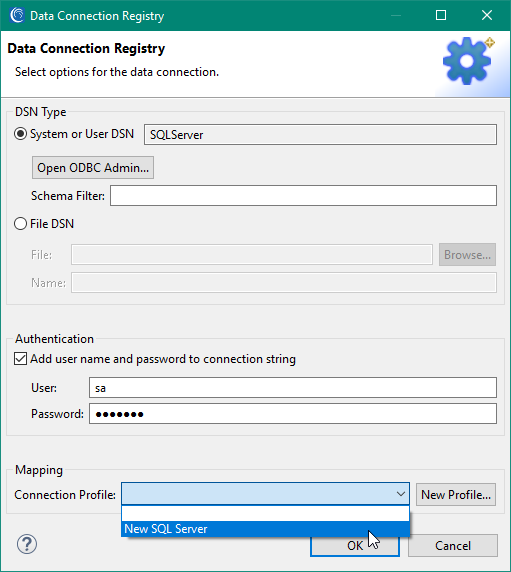Viewport: 511px width, 572px height.
Task: Select New SQL Server from dropdown list
Action: pos(265,529)
